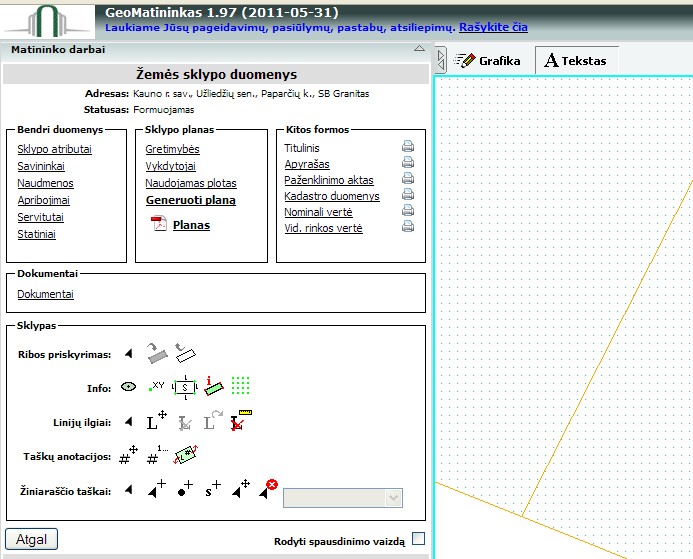Click the printer icon next to Titulinis
The height and width of the screenshot is (559, 693).
pyautogui.click(x=408, y=146)
